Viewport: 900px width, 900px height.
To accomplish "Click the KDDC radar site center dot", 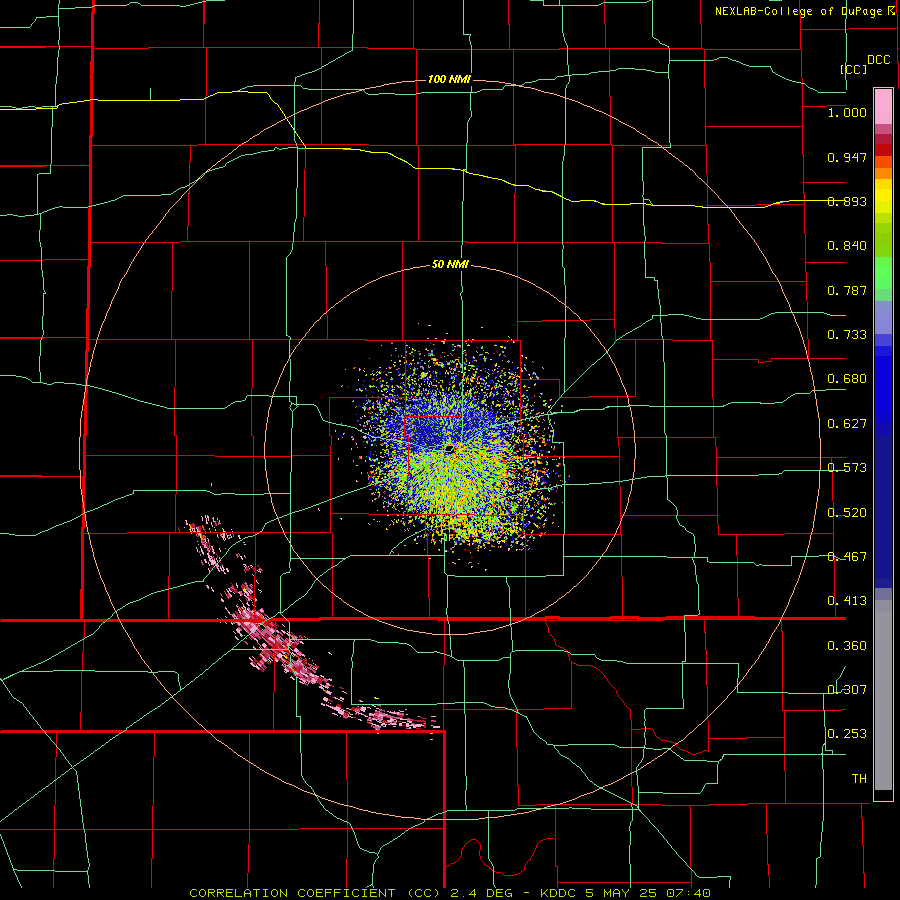I will point(449,448).
